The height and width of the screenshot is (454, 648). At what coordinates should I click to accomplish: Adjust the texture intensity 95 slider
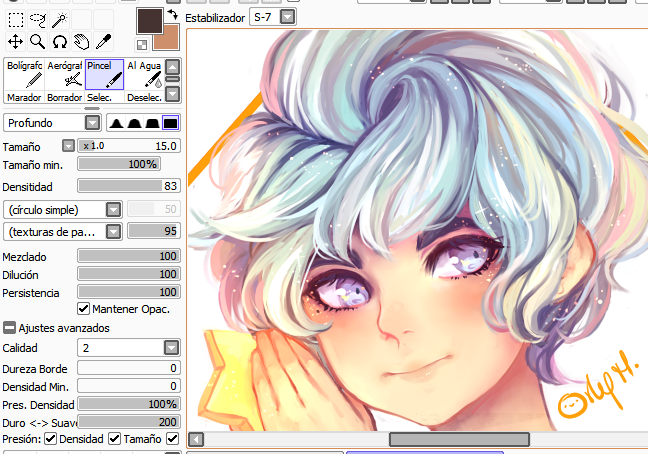154,231
